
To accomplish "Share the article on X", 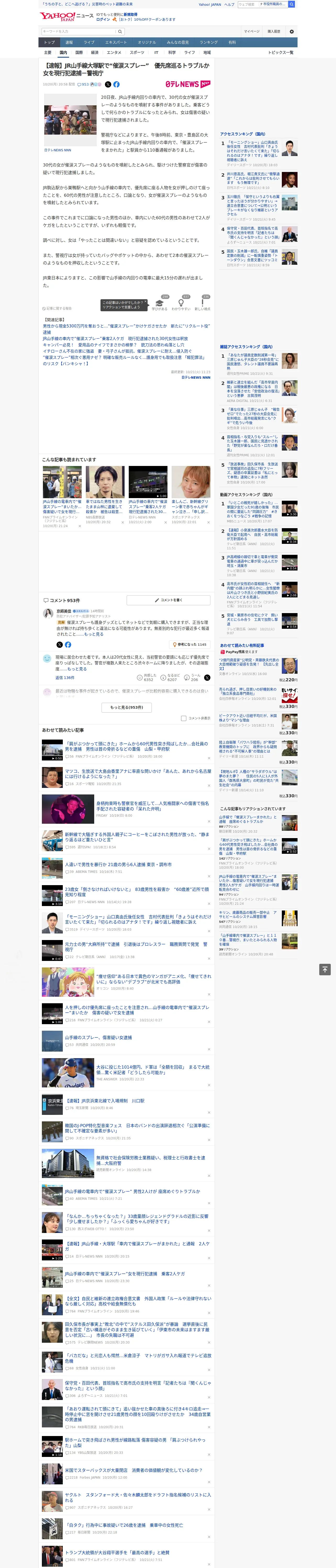I will tap(108, 85).
